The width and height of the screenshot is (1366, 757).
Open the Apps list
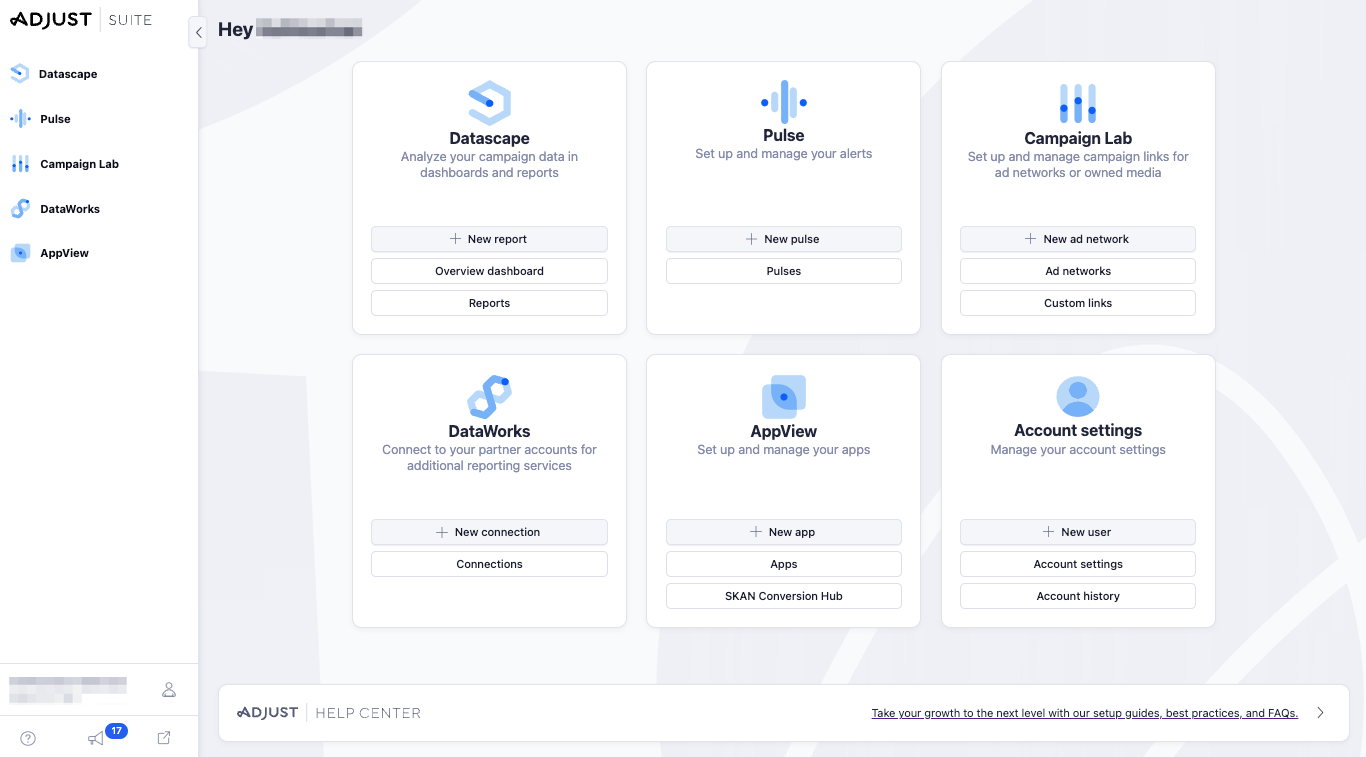pos(784,564)
